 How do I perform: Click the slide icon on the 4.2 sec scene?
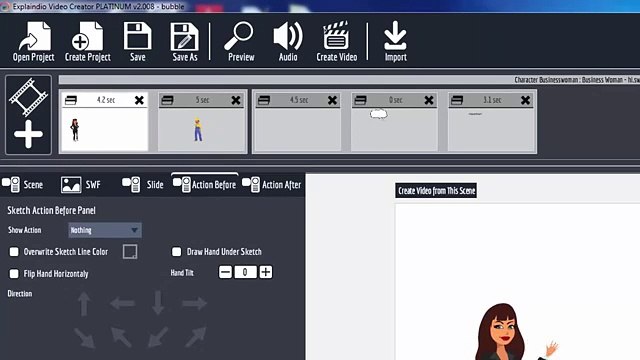(71, 100)
